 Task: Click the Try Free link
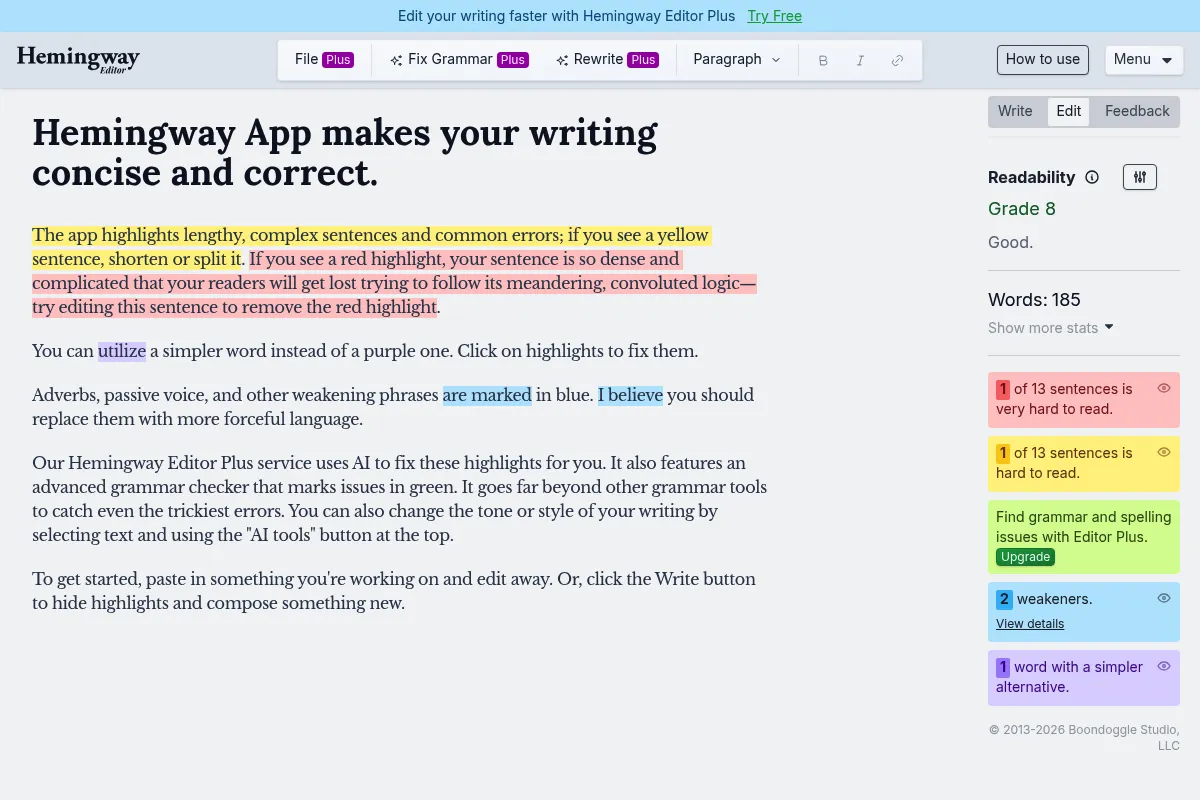[775, 16]
